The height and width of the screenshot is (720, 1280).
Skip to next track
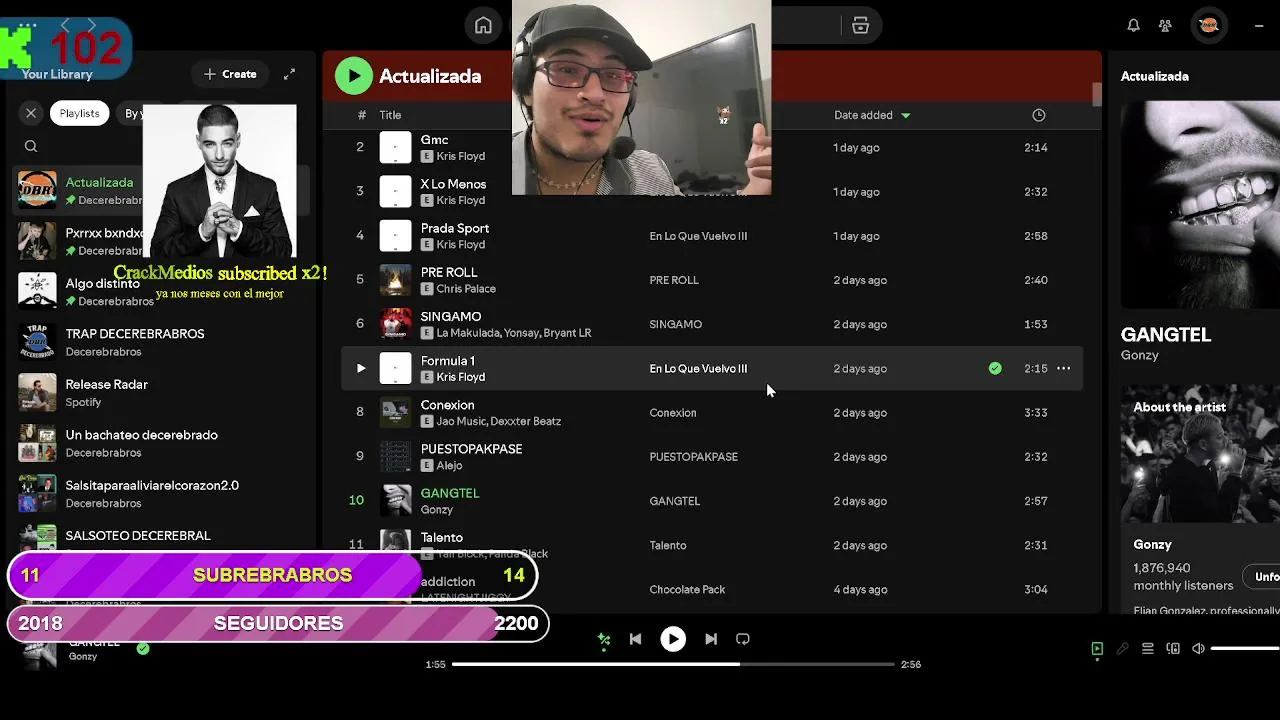(x=711, y=639)
